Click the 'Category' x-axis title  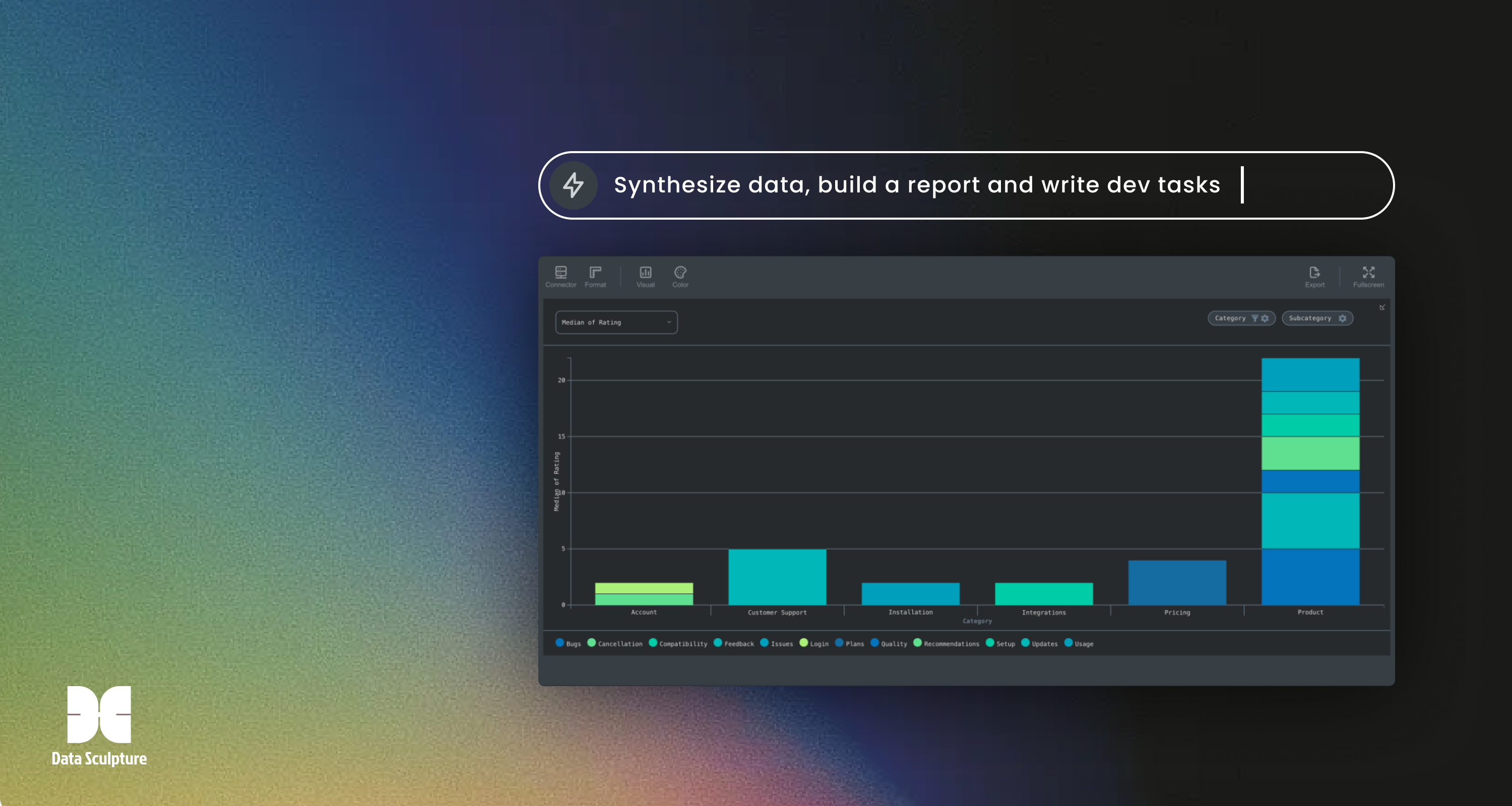(x=977, y=621)
